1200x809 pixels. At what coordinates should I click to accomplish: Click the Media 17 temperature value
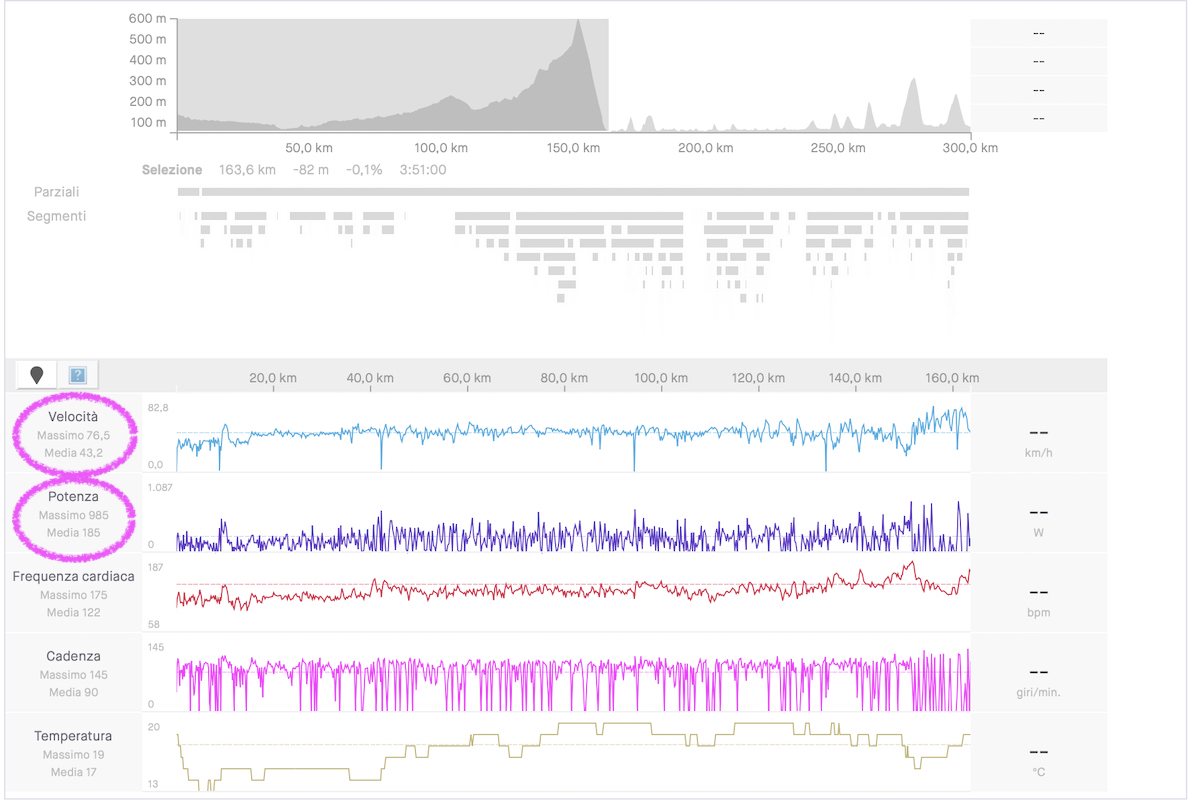[x=74, y=773]
